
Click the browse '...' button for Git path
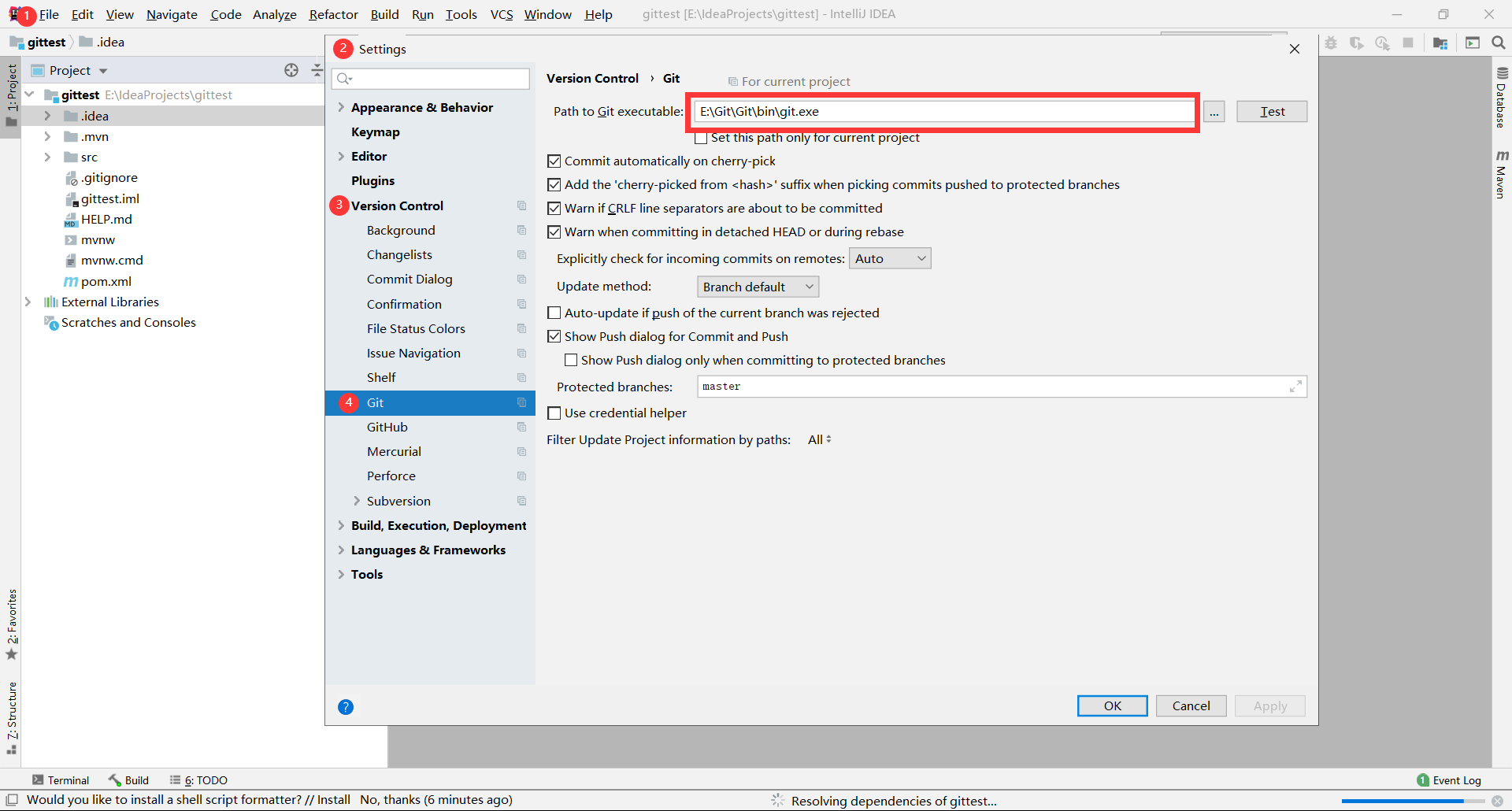1214,112
